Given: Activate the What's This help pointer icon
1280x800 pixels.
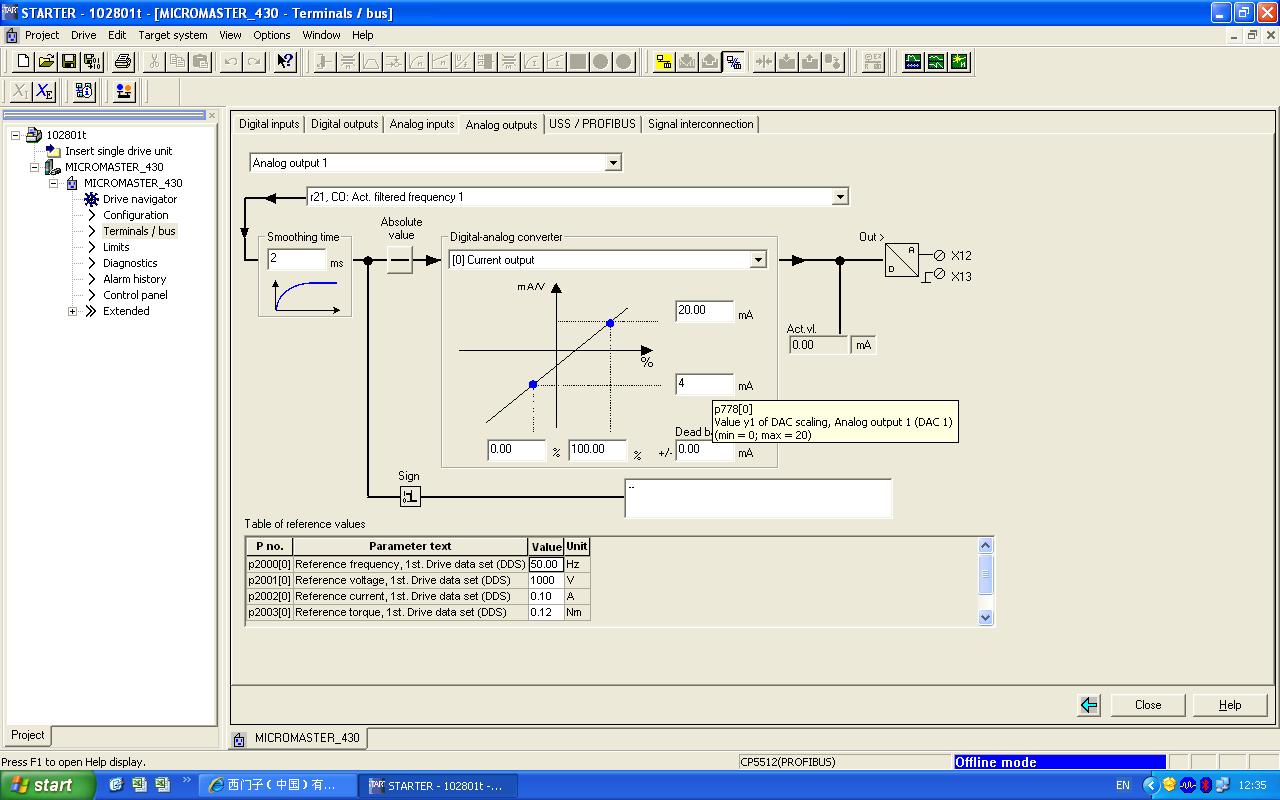Looking at the screenshot, I should tap(286, 62).
